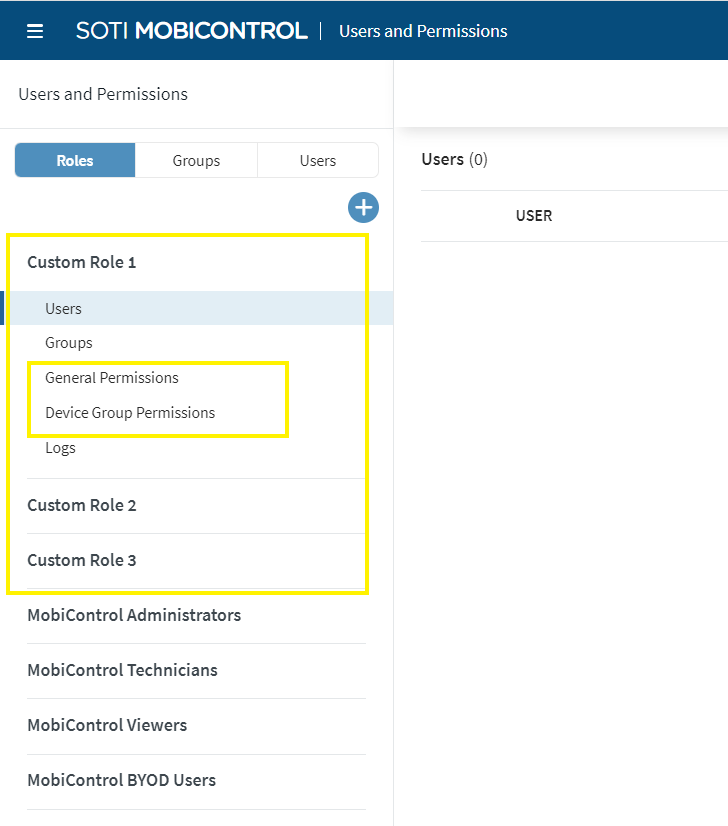
Task: Switch to the Groups tab
Action: (196, 160)
